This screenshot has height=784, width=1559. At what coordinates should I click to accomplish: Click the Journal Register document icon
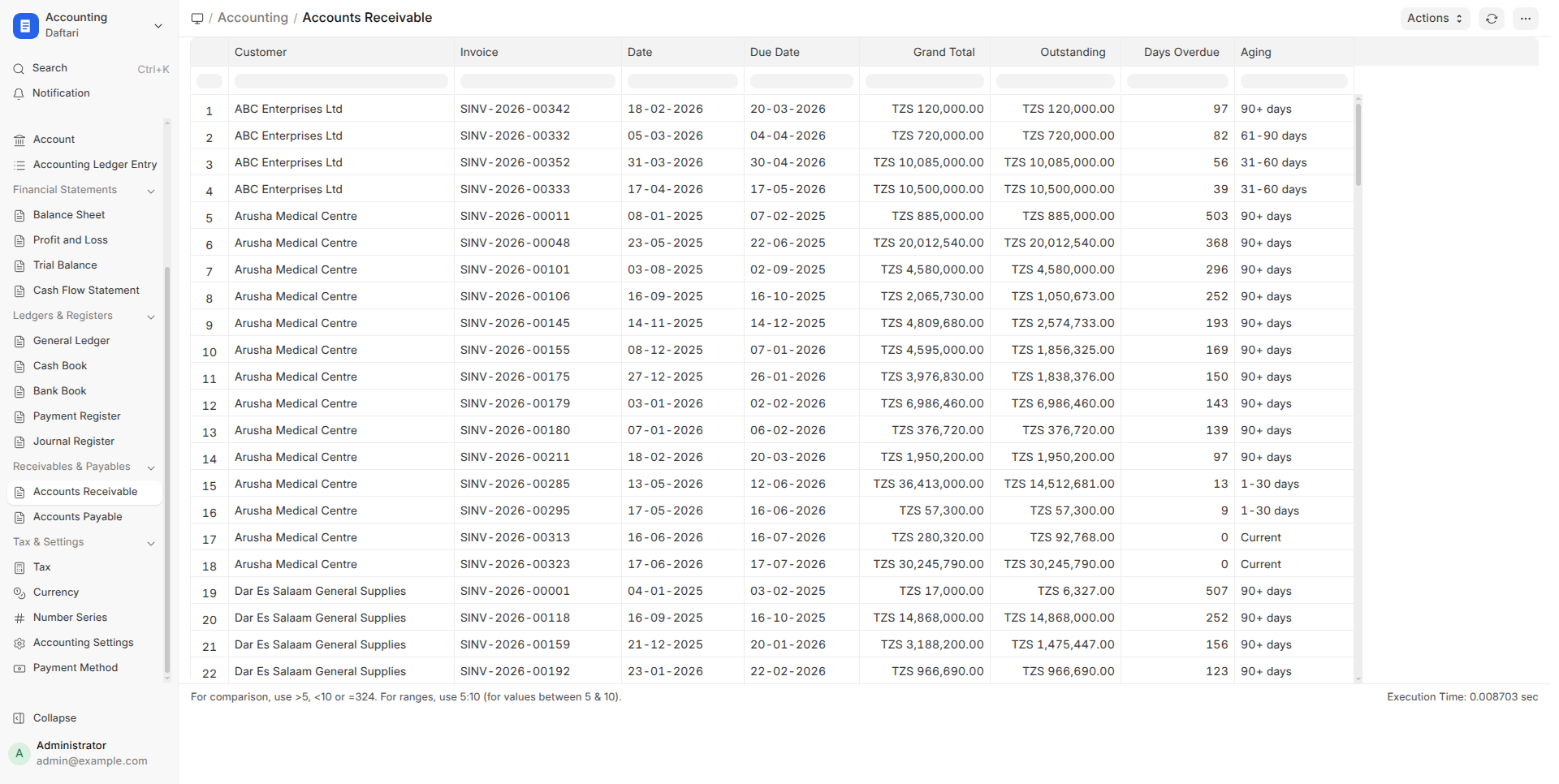(19, 442)
